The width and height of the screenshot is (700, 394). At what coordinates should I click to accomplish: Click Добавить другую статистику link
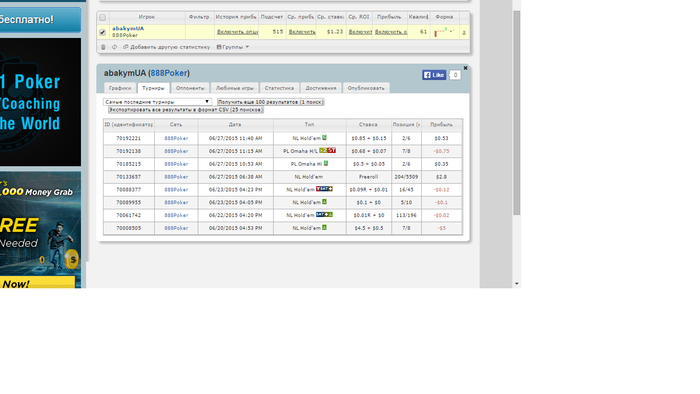[170, 47]
